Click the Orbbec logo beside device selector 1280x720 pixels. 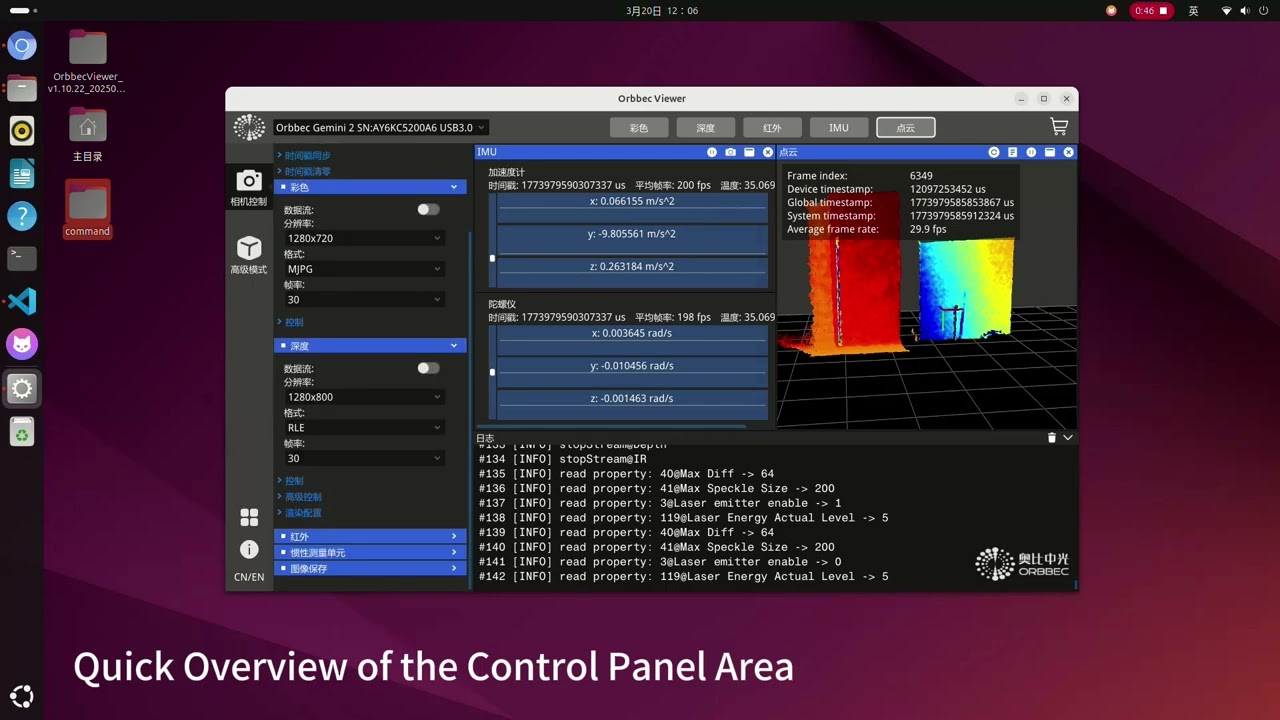(x=249, y=127)
